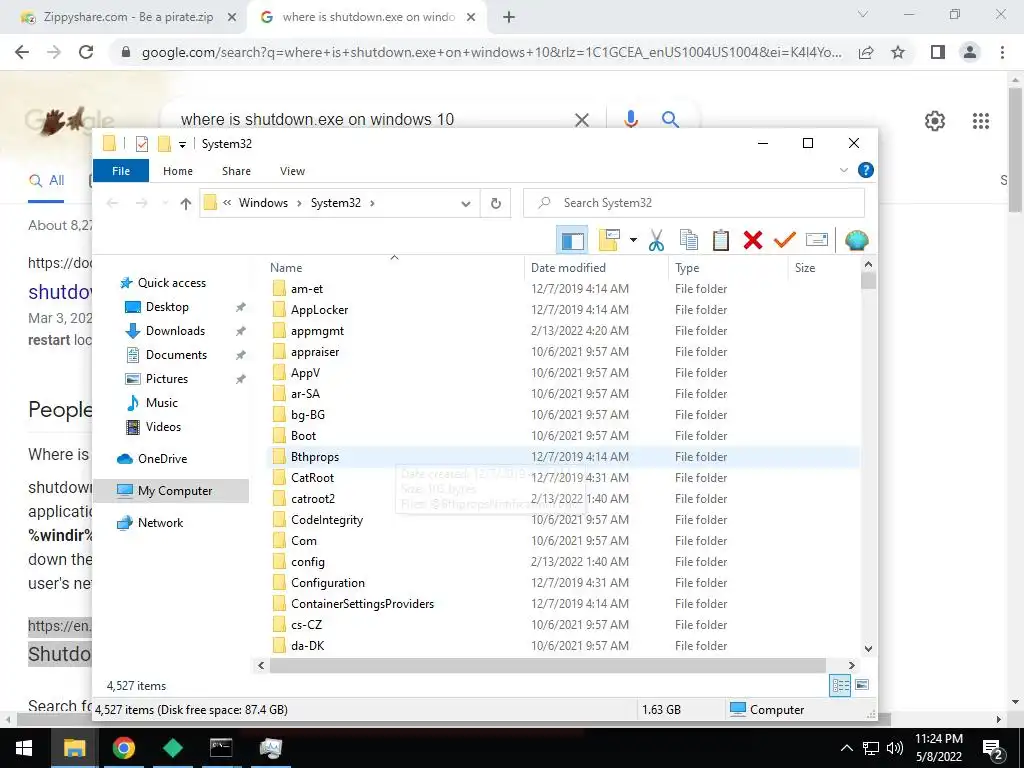Open folder options toolbar icon

tap(609, 240)
